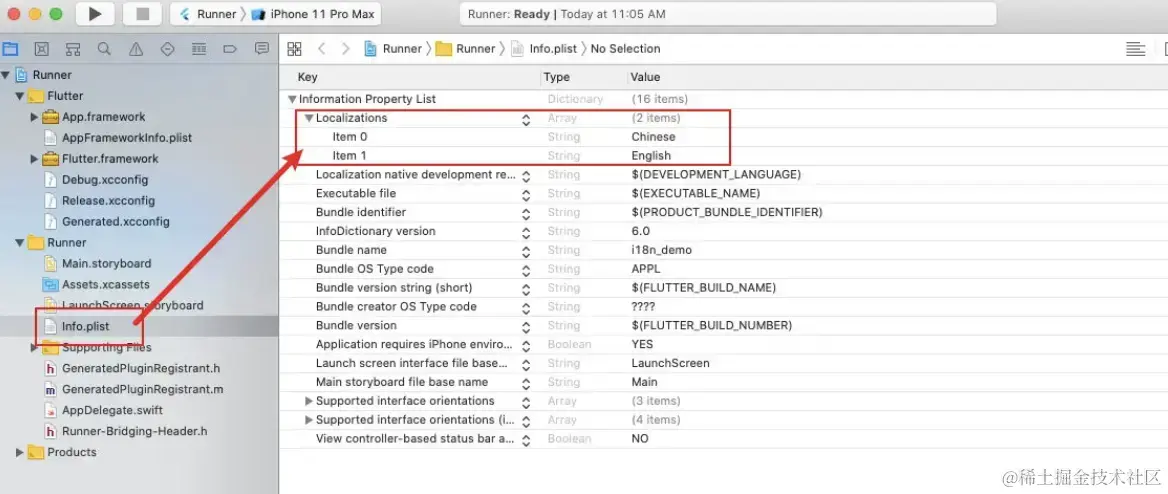Open the Symbol navigator
This screenshot has height=494, width=1168.
pos(73,49)
